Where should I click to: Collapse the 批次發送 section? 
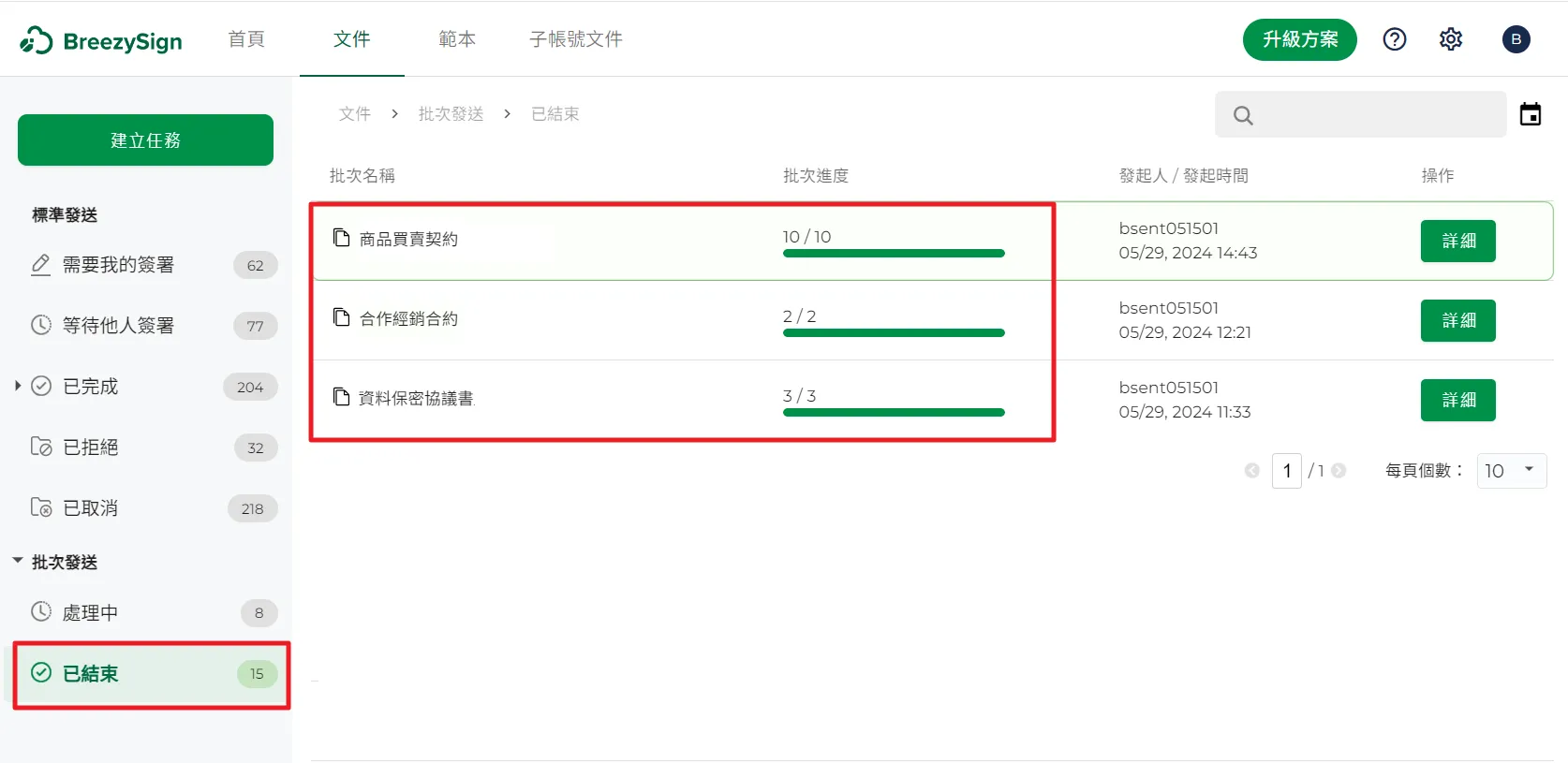tap(18, 561)
